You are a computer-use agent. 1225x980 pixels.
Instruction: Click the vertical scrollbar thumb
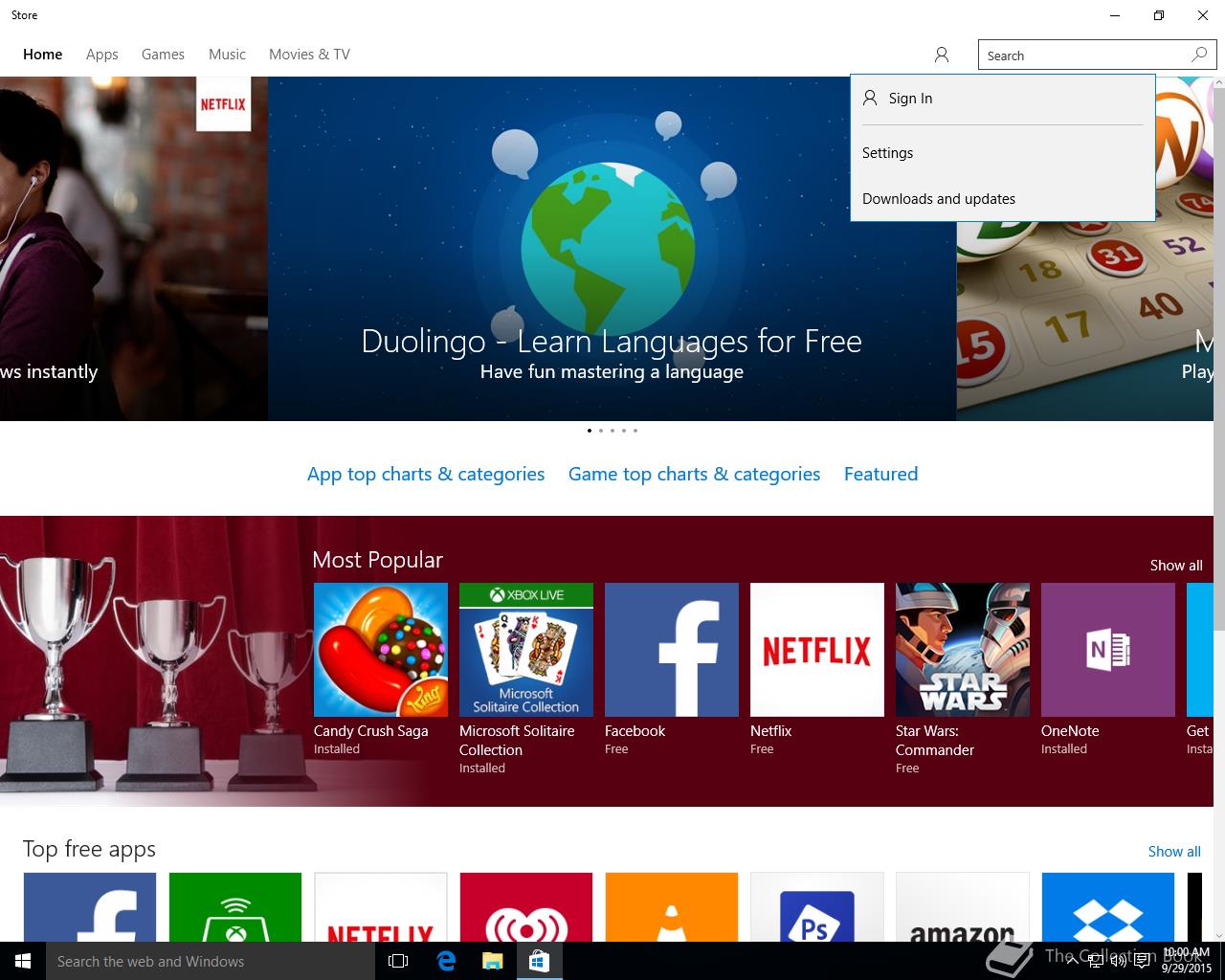[1218, 359]
